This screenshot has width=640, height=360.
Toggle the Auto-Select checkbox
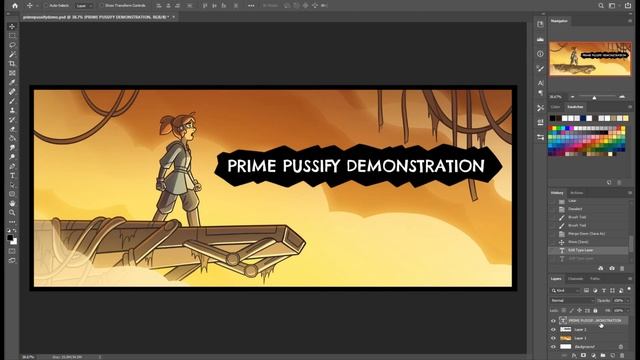tap(46, 6)
